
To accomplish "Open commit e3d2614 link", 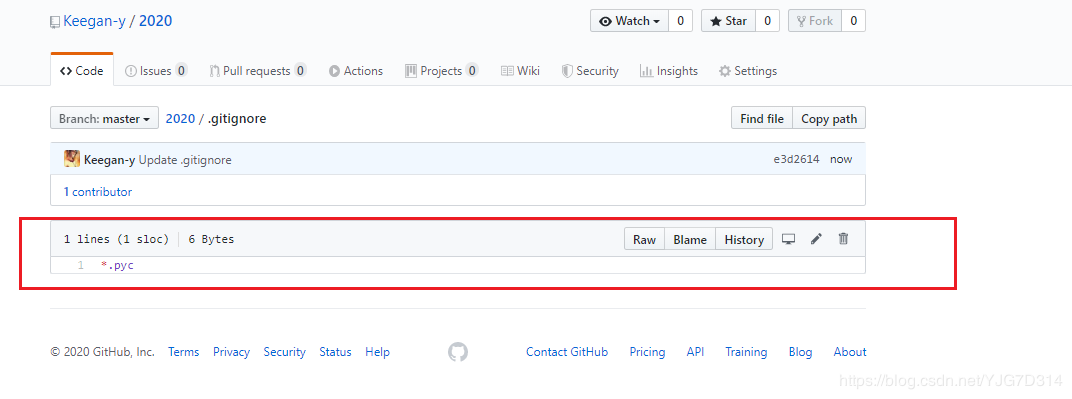I will (796, 159).
